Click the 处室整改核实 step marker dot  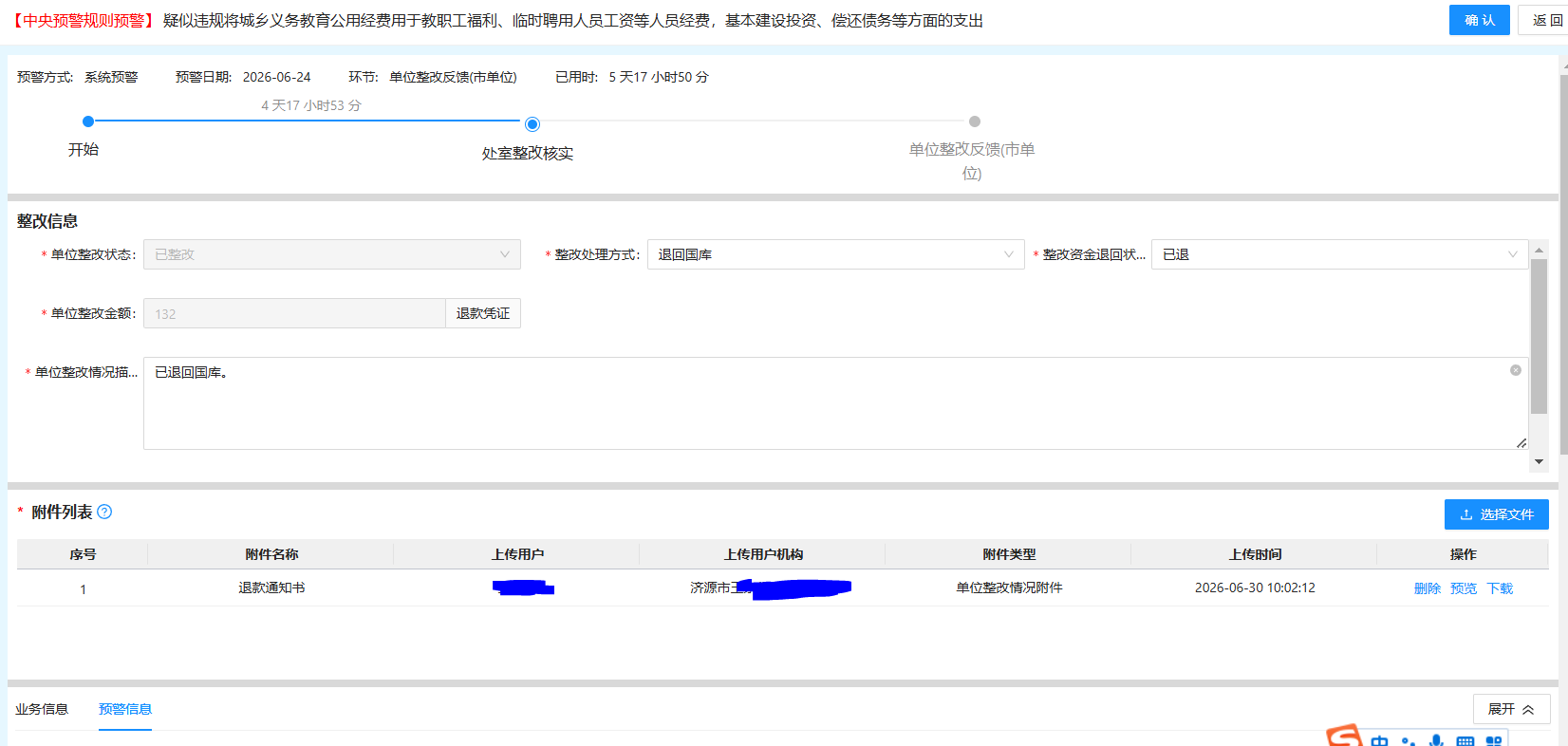532,124
